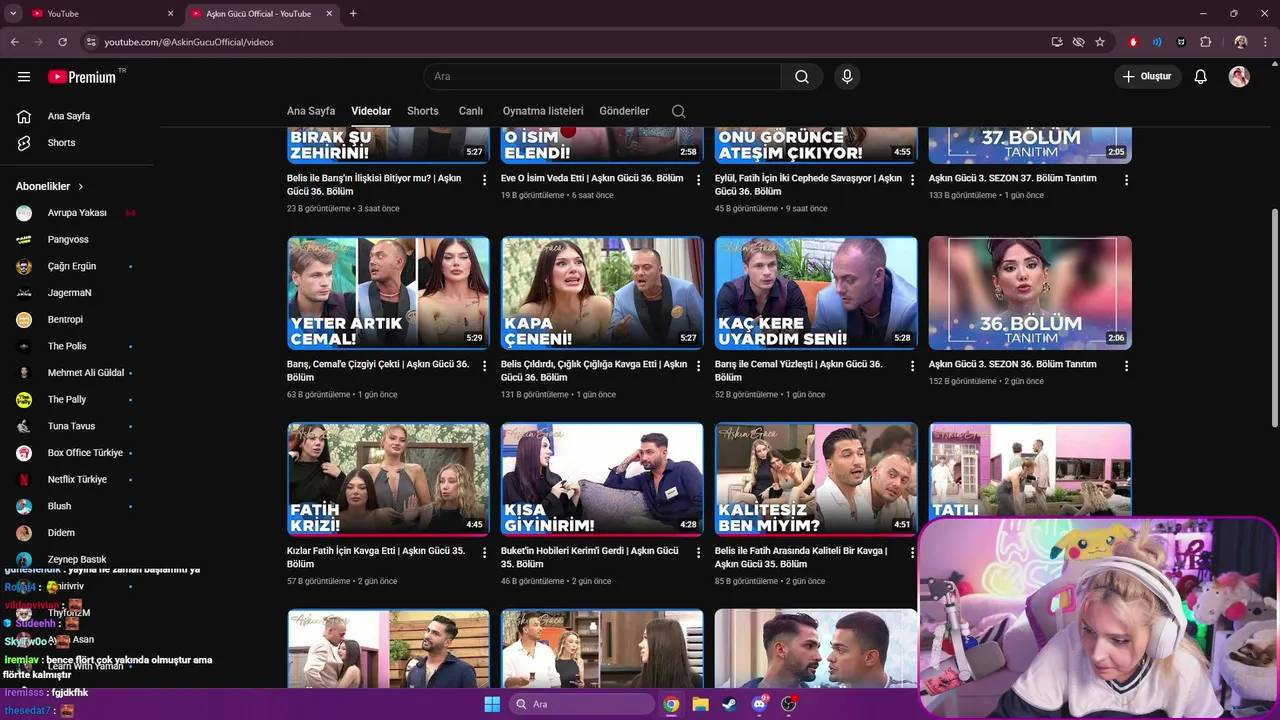Open the Netflix Türkiye subscription
Screen dimensions: 1280x720
click(x=76, y=480)
